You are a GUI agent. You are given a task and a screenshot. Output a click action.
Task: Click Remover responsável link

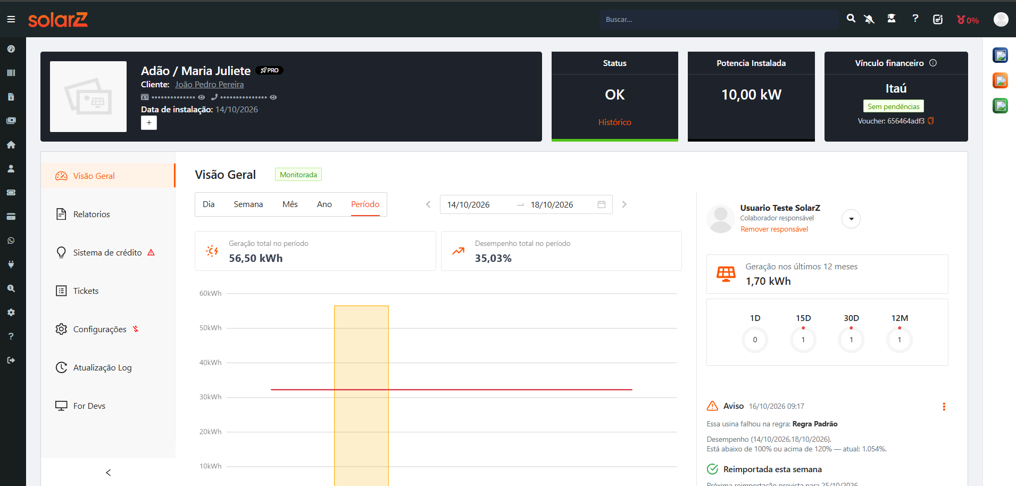(x=774, y=229)
